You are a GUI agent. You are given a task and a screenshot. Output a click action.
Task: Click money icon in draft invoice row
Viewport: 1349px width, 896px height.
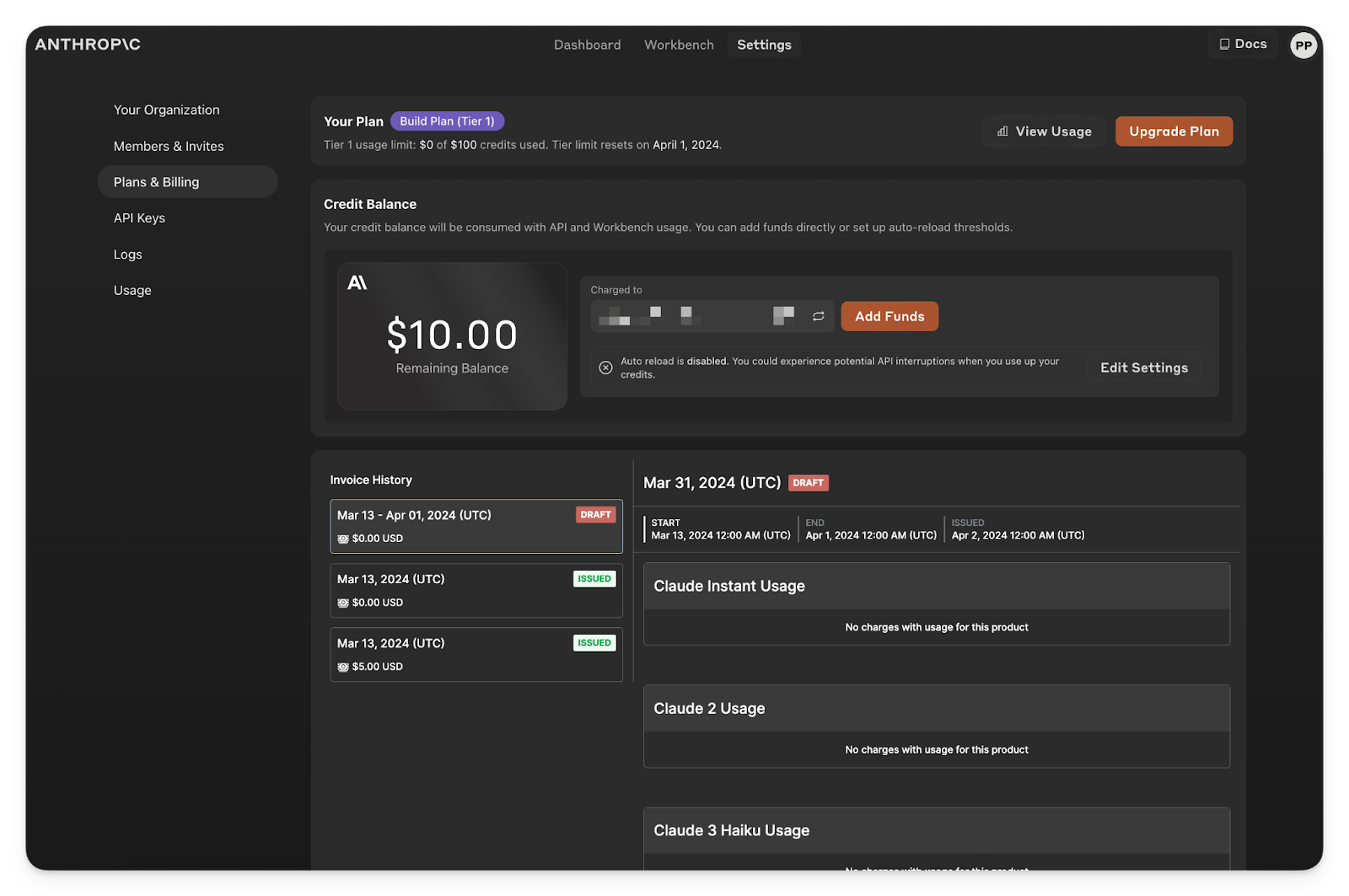point(343,539)
